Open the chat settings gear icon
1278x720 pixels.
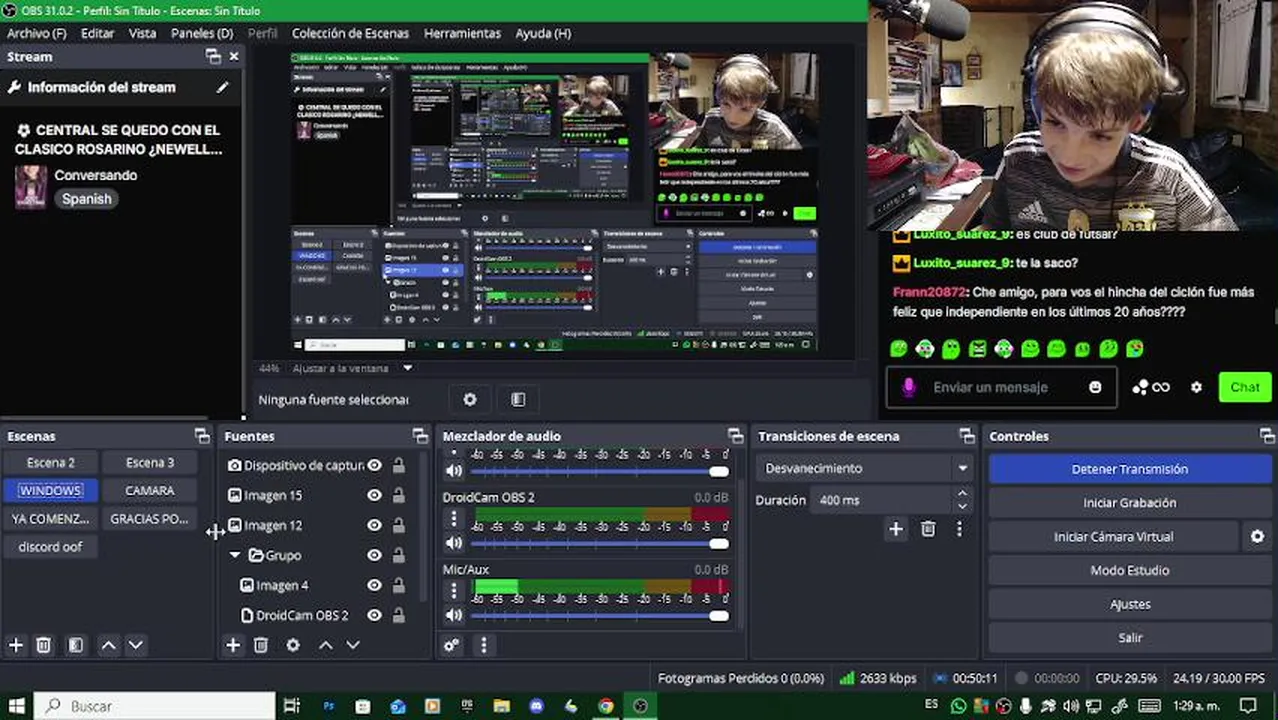click(1196, 387)
